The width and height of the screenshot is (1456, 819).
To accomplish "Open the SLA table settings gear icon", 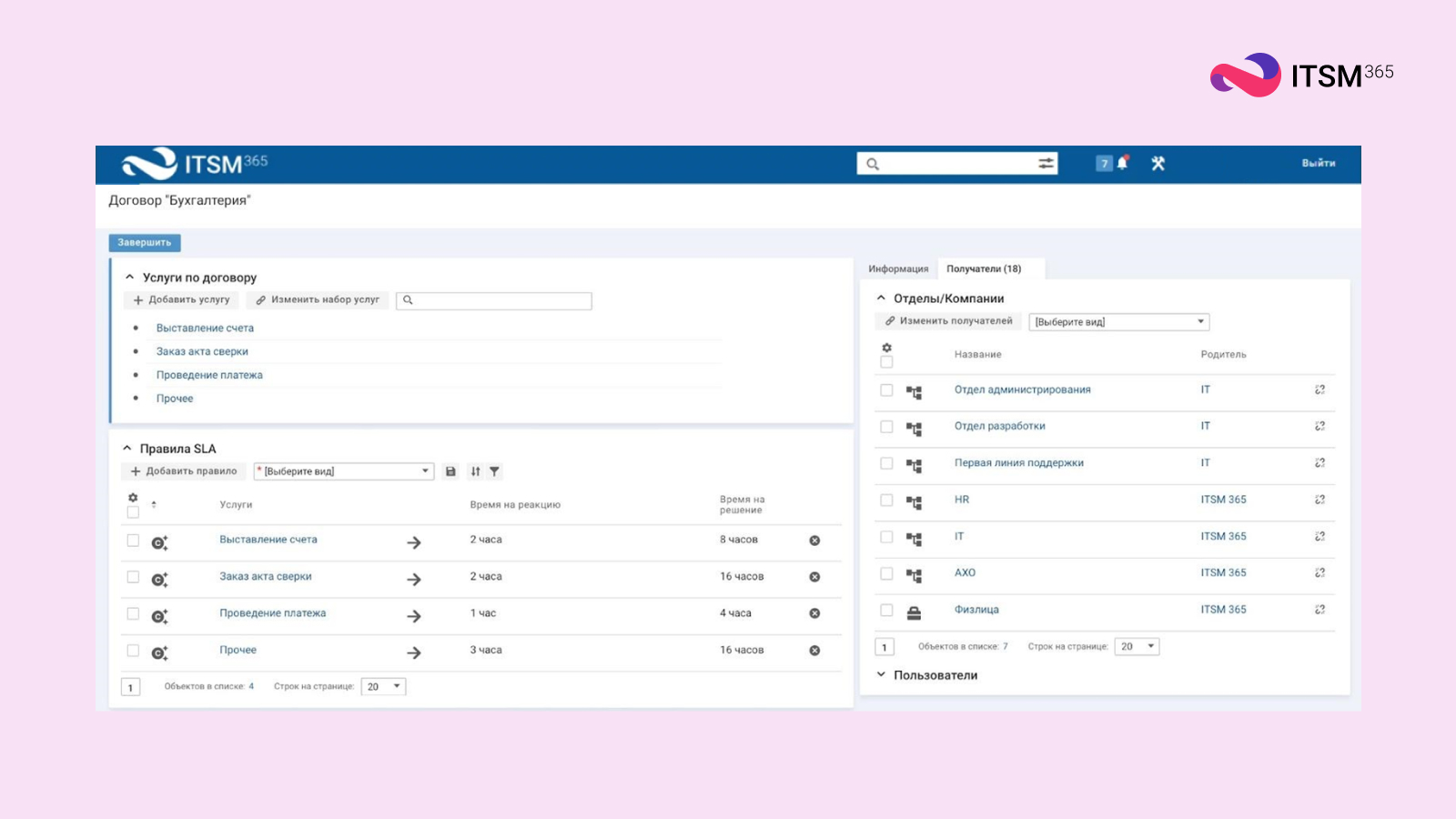I will pos(133,498).
